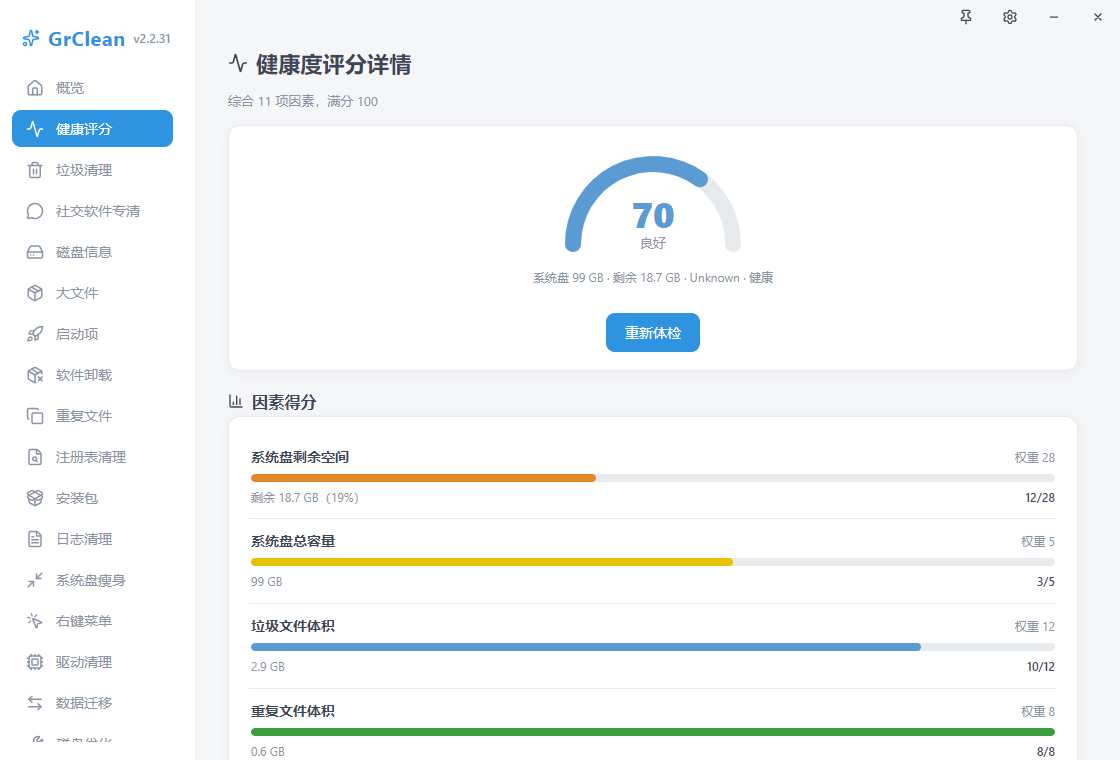Open 数据迁移
This screenshot has width=1120, height=760.
tap(92, 703)
